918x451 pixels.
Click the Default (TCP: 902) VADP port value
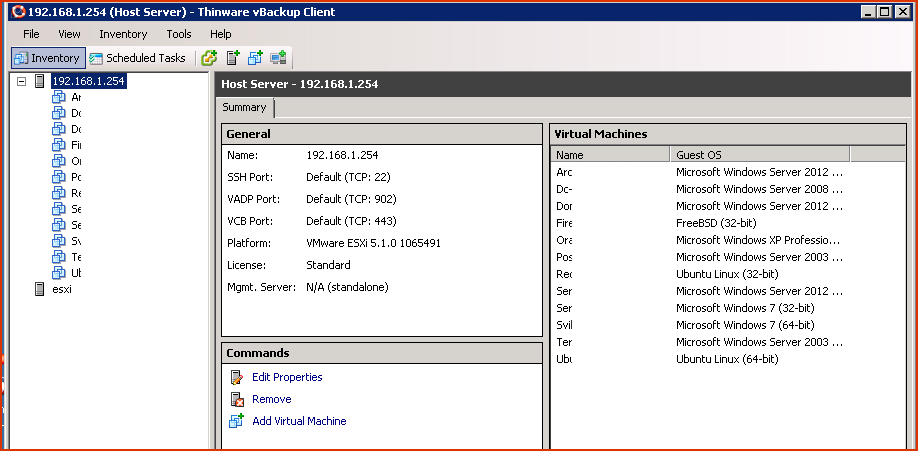click(351, 199)
